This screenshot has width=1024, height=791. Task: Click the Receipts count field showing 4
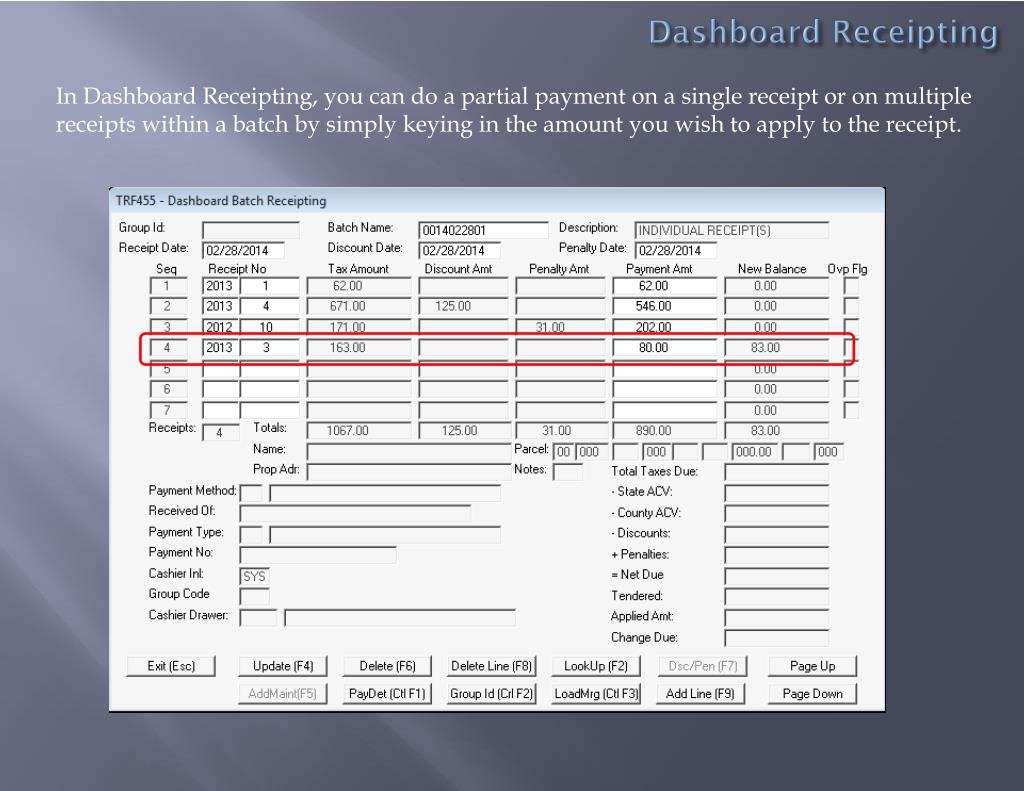click(x=220, y=432)
